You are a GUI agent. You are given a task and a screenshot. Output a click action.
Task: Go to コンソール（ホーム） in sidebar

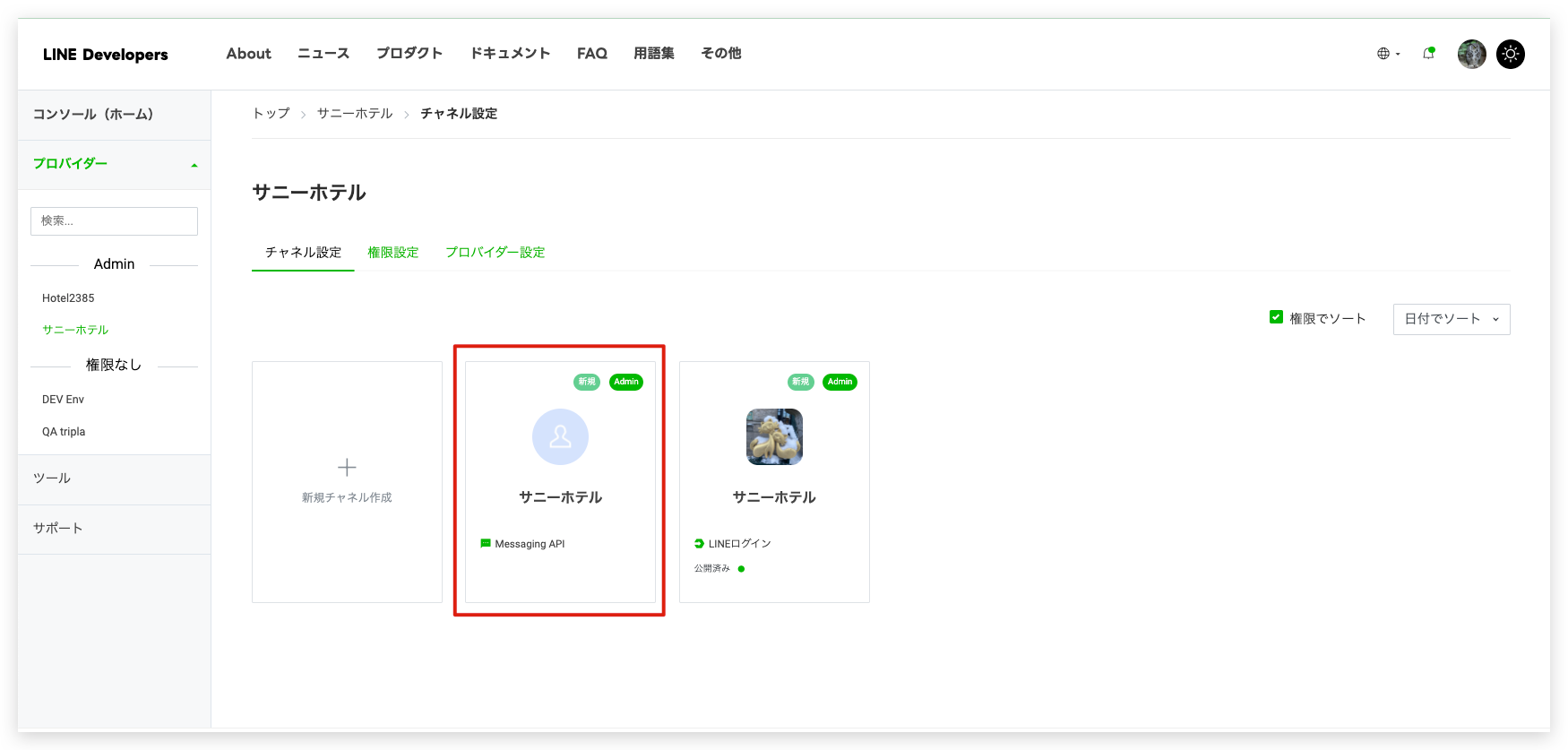click(115, 115)
